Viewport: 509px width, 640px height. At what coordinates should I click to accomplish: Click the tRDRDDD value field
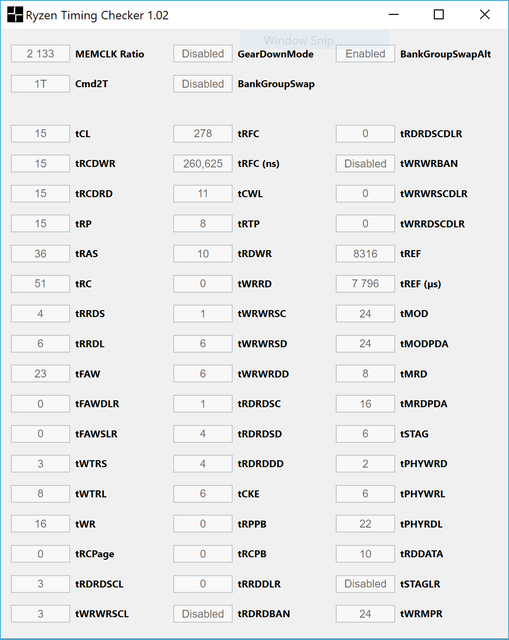[203, 464]
